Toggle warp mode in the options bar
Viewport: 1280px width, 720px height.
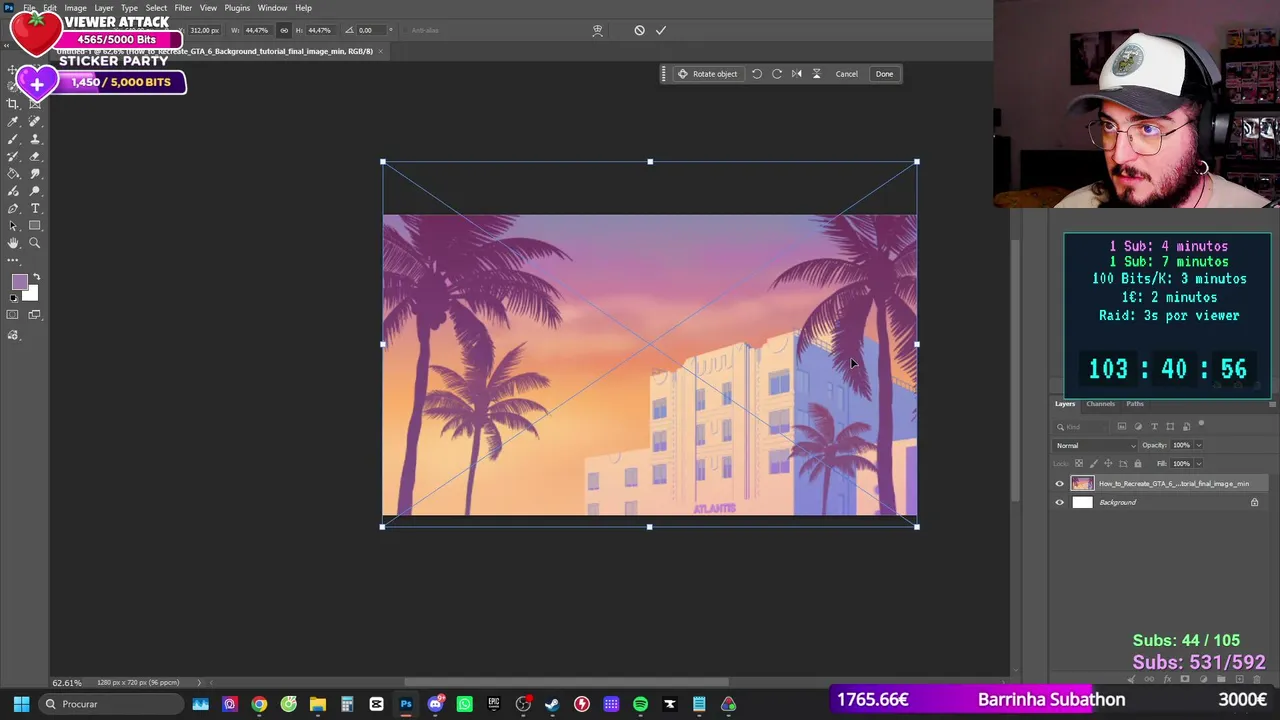[x=597, y=30]
